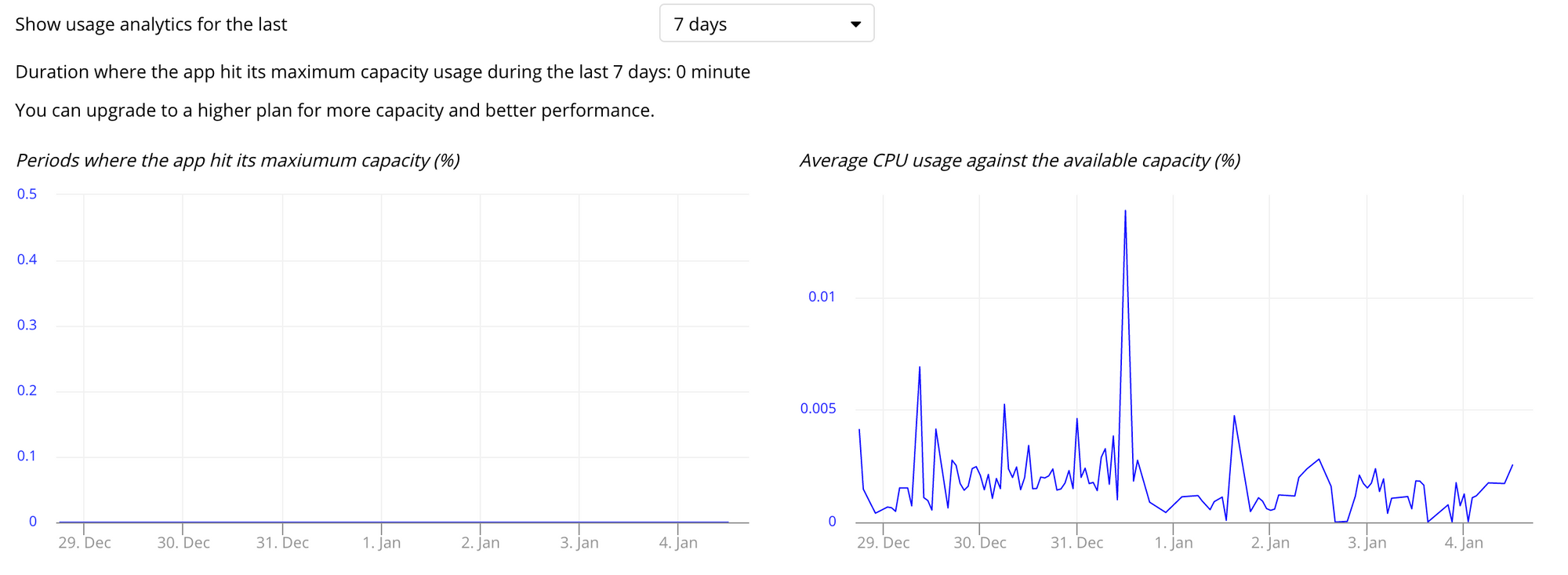Screen dimensions: 1568x575
Task: Click the 0.01 y-axis label on CPU chart
Action: (822, 297)
